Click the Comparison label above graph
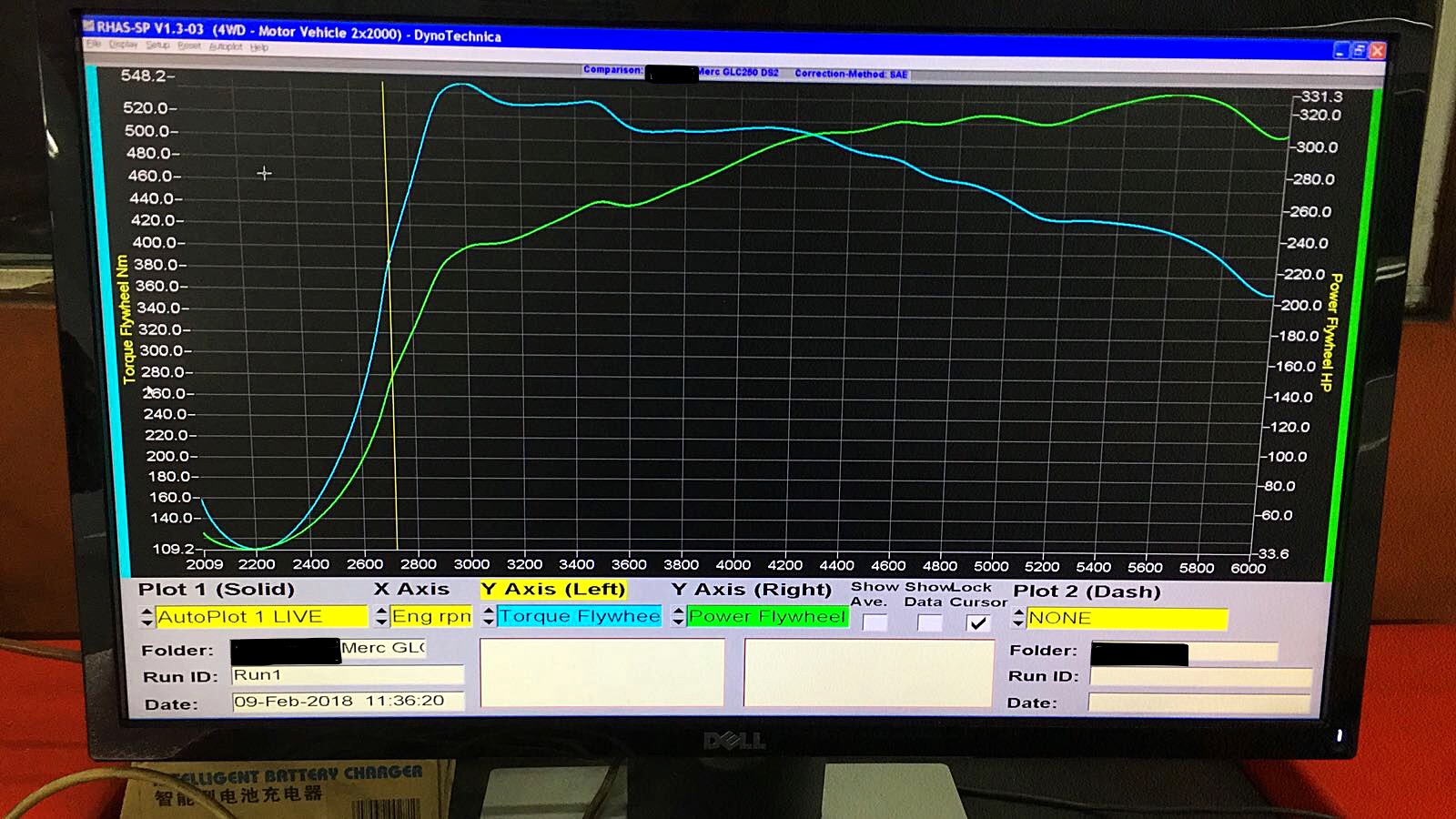Viewport: 1456px width, 819px height. [612, 70]
